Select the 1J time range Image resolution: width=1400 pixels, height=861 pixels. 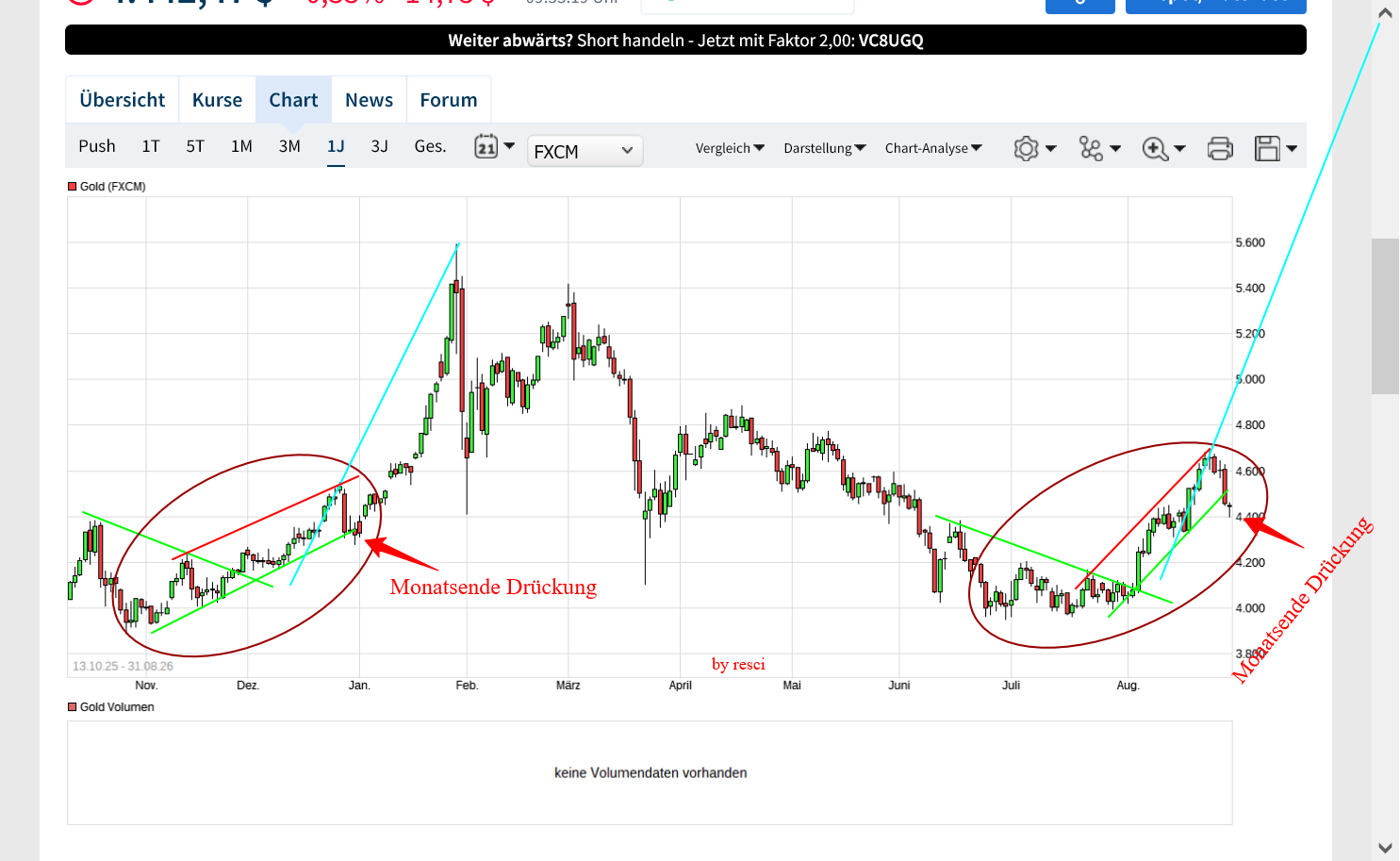[x=336, y=146]
